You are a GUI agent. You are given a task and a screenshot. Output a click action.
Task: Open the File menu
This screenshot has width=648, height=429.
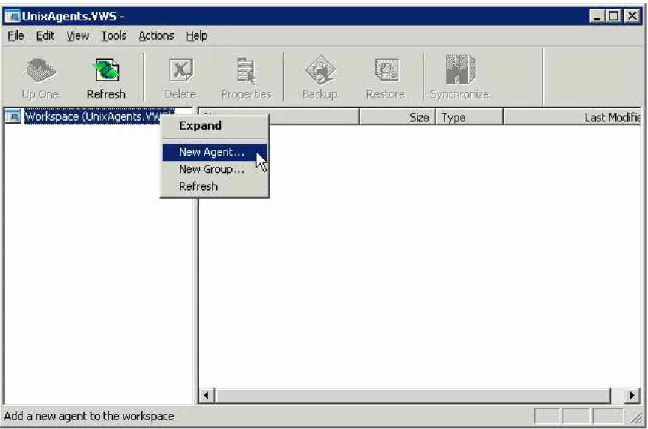click(16, 36)
